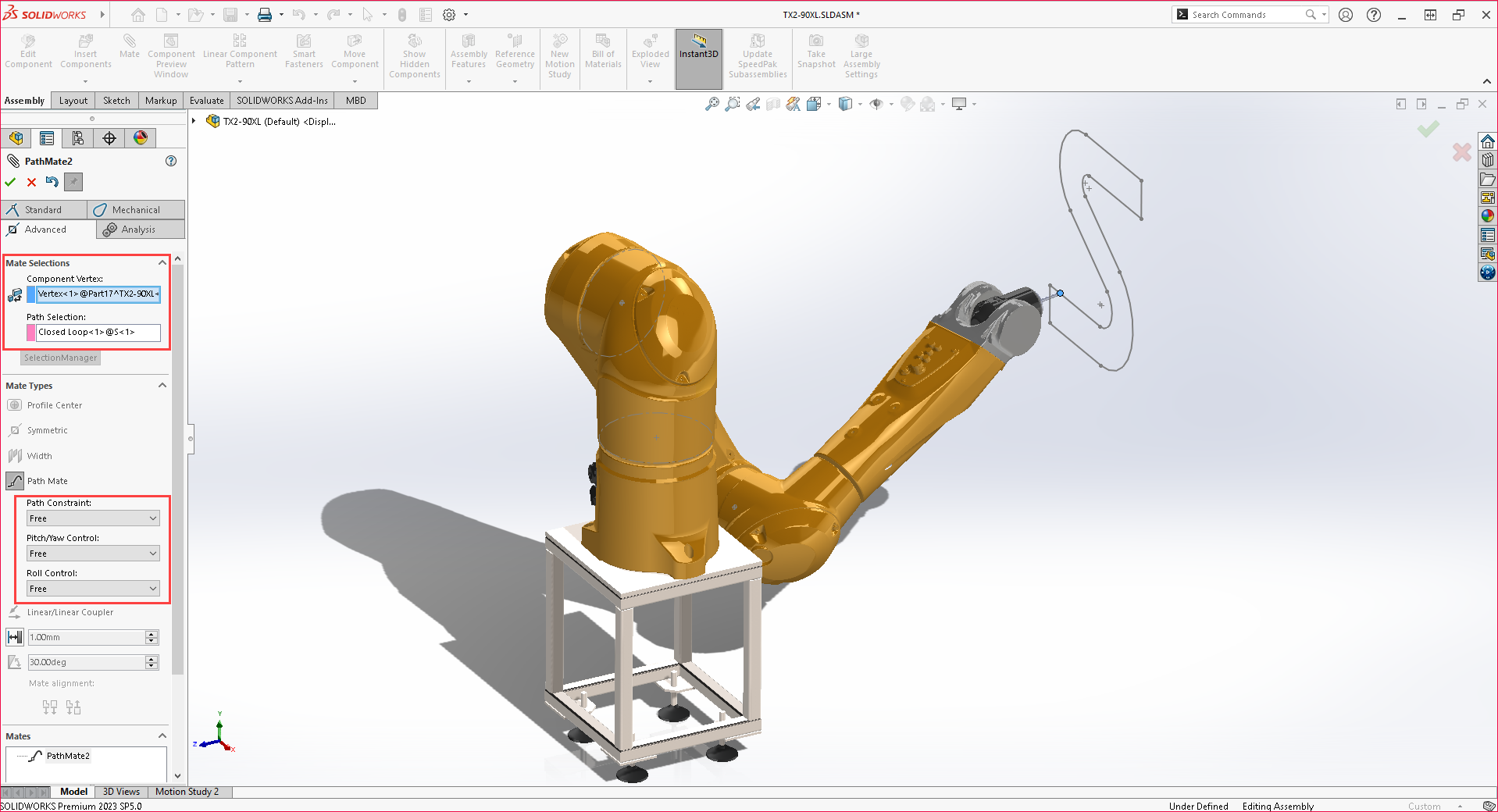Confirm PathMate2 with the green checkmark
The width and height of the screenshot is (1498, 812).
[x=10, y=182]
